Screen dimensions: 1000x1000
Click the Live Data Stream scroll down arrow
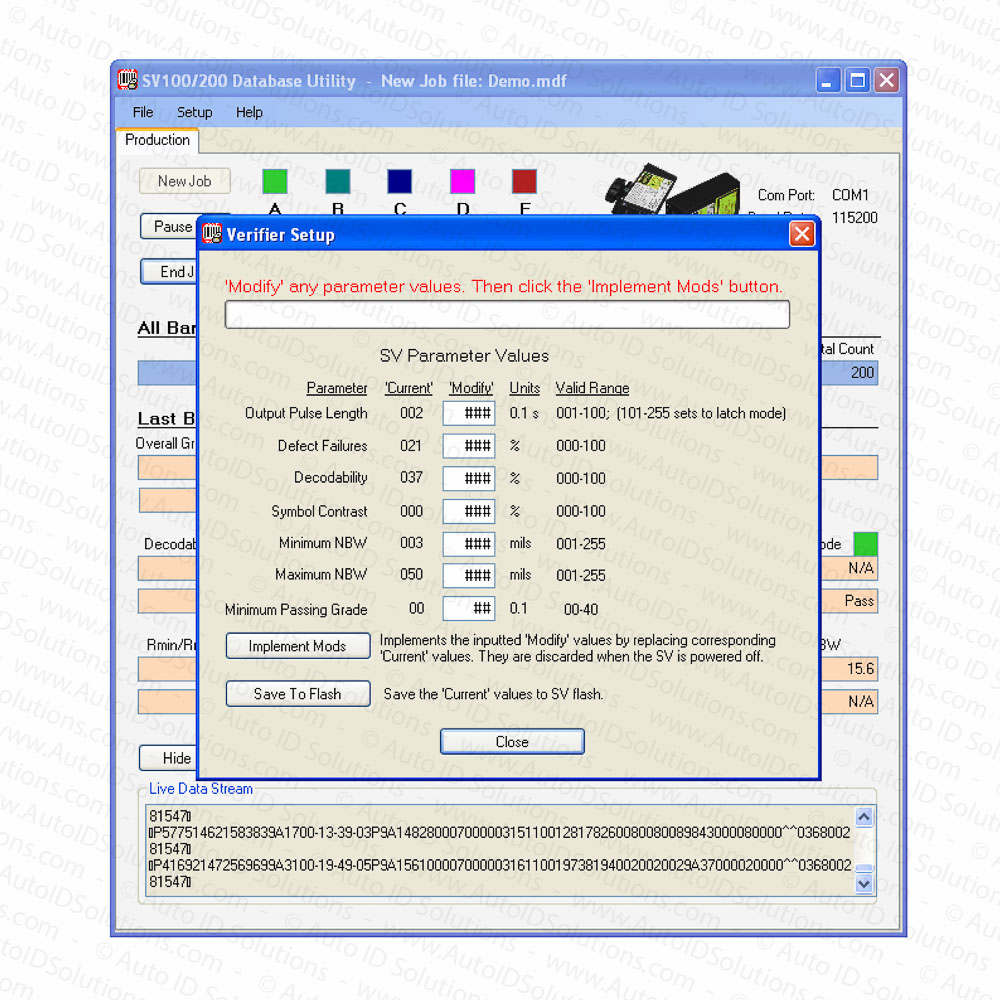coord(864,883)
